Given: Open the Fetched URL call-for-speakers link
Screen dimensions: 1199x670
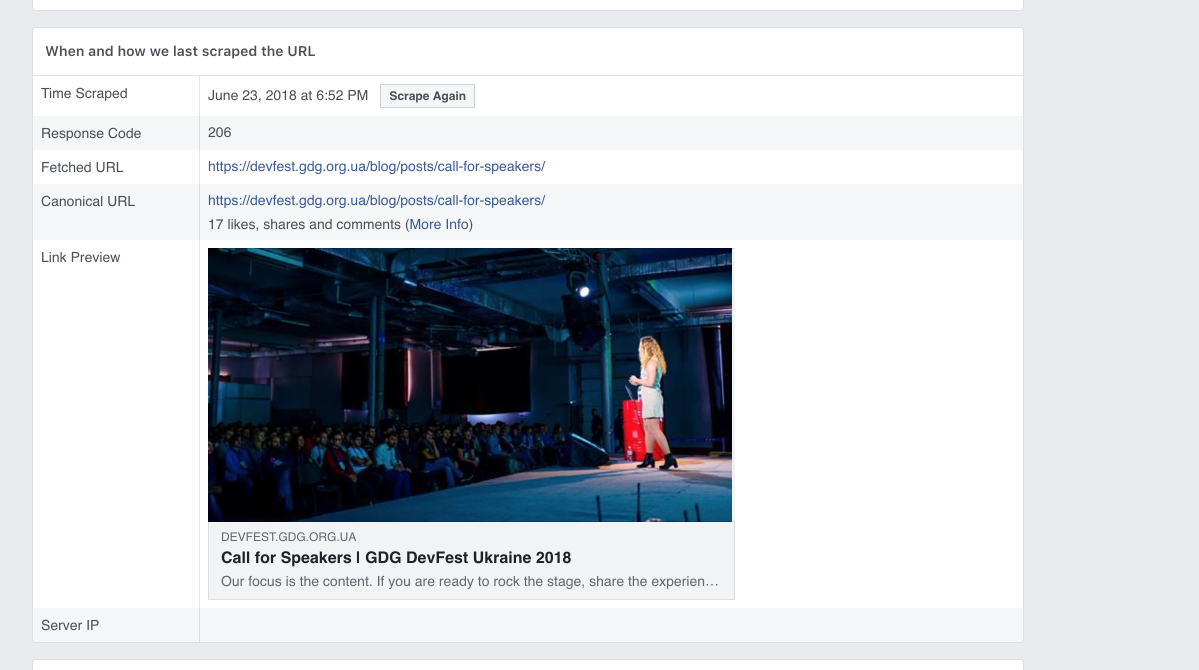Looking at the screenshot, I should (376, 166).
